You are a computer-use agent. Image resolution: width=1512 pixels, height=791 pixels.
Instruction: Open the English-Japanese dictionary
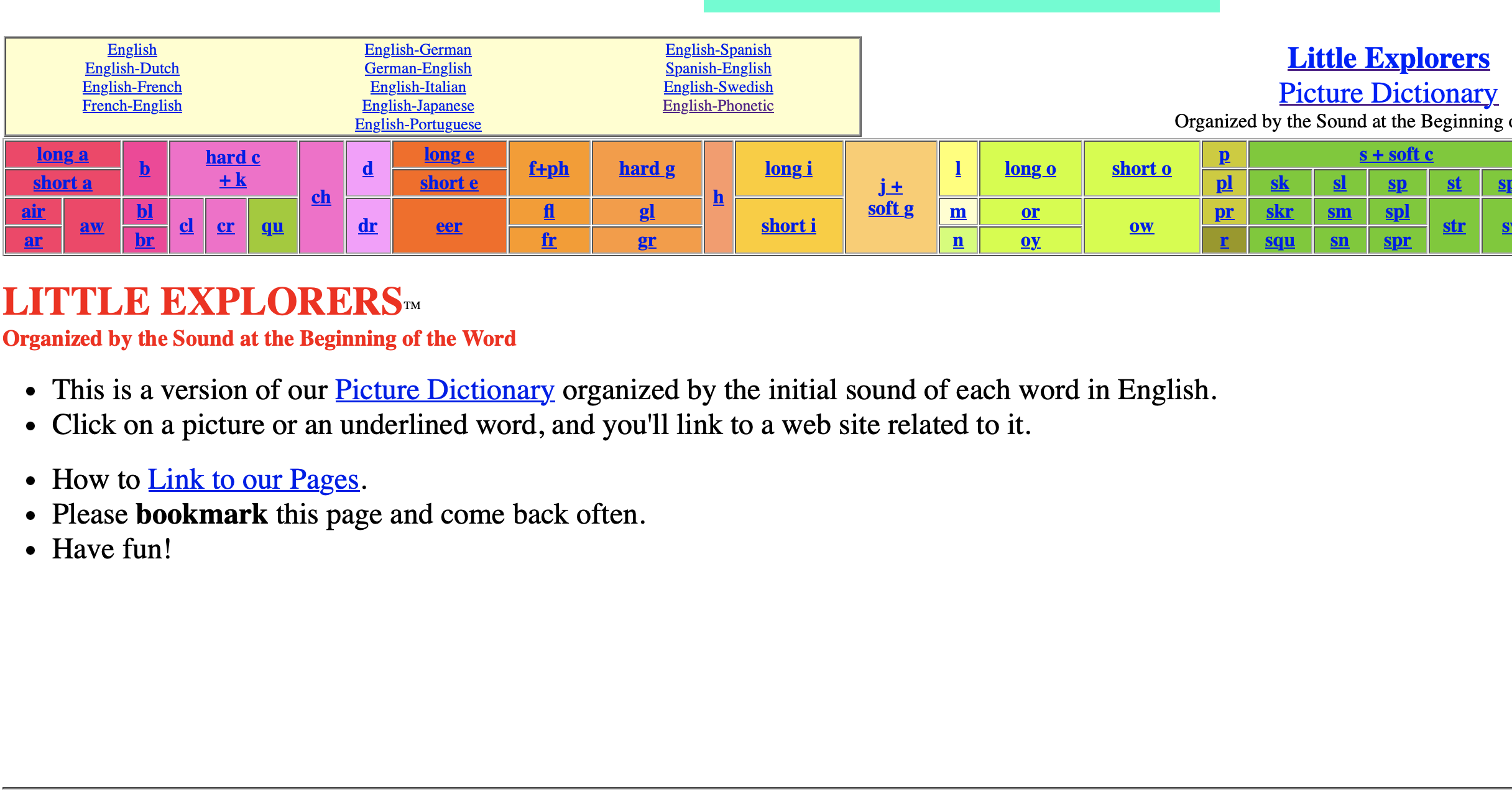point(418,106)
